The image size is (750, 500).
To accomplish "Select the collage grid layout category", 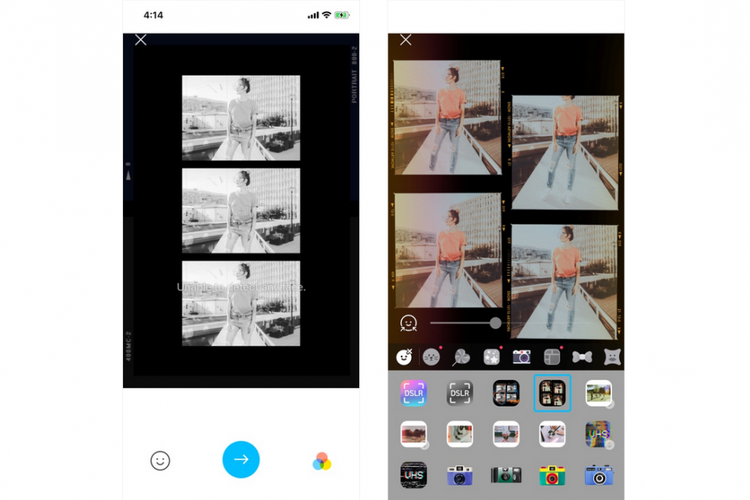I will coord(552,357).
